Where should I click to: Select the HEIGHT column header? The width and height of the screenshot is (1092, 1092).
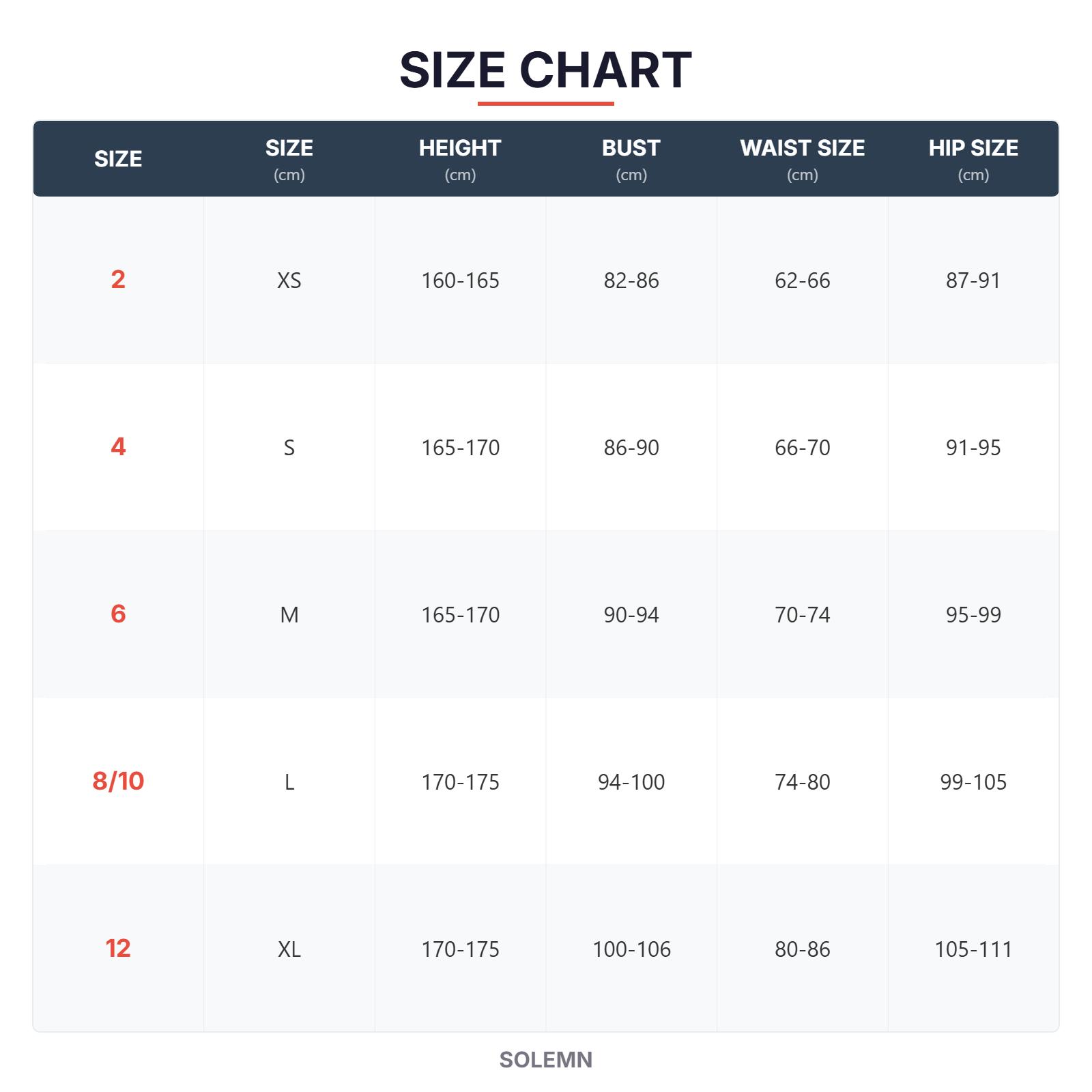click(x=460, y=158)
